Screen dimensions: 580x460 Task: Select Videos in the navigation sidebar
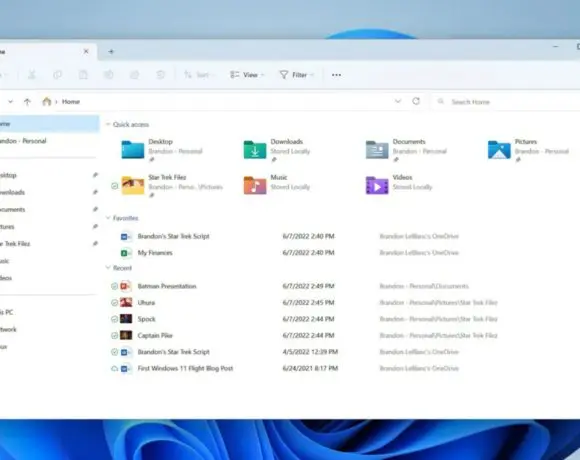tap(6, 278)
